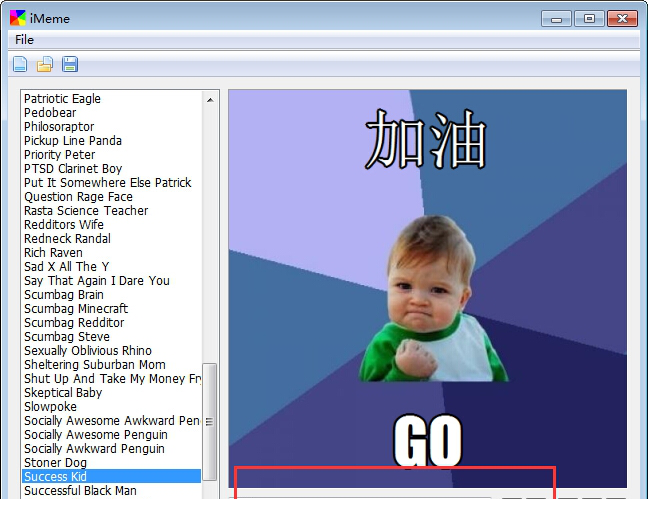648x518 pixels.
Task: Select Slowpoke template
Action: pyautogui.click(x=112, y=407)
